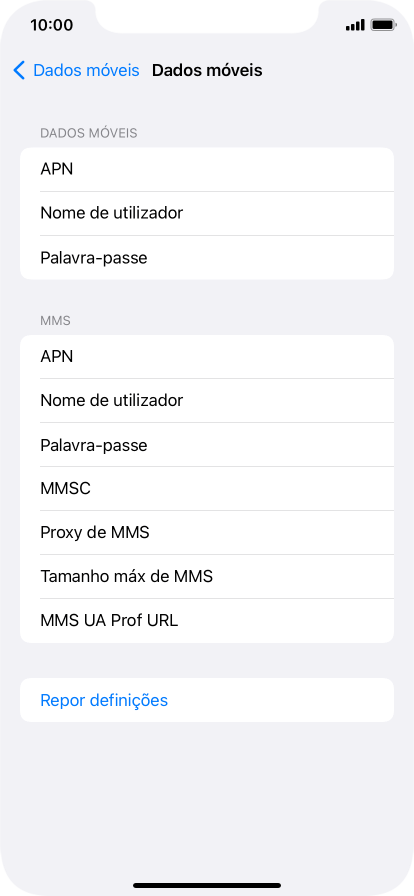Select the APN field under MMS
This screenshot has height=896, width=414.
coord(207,357)
